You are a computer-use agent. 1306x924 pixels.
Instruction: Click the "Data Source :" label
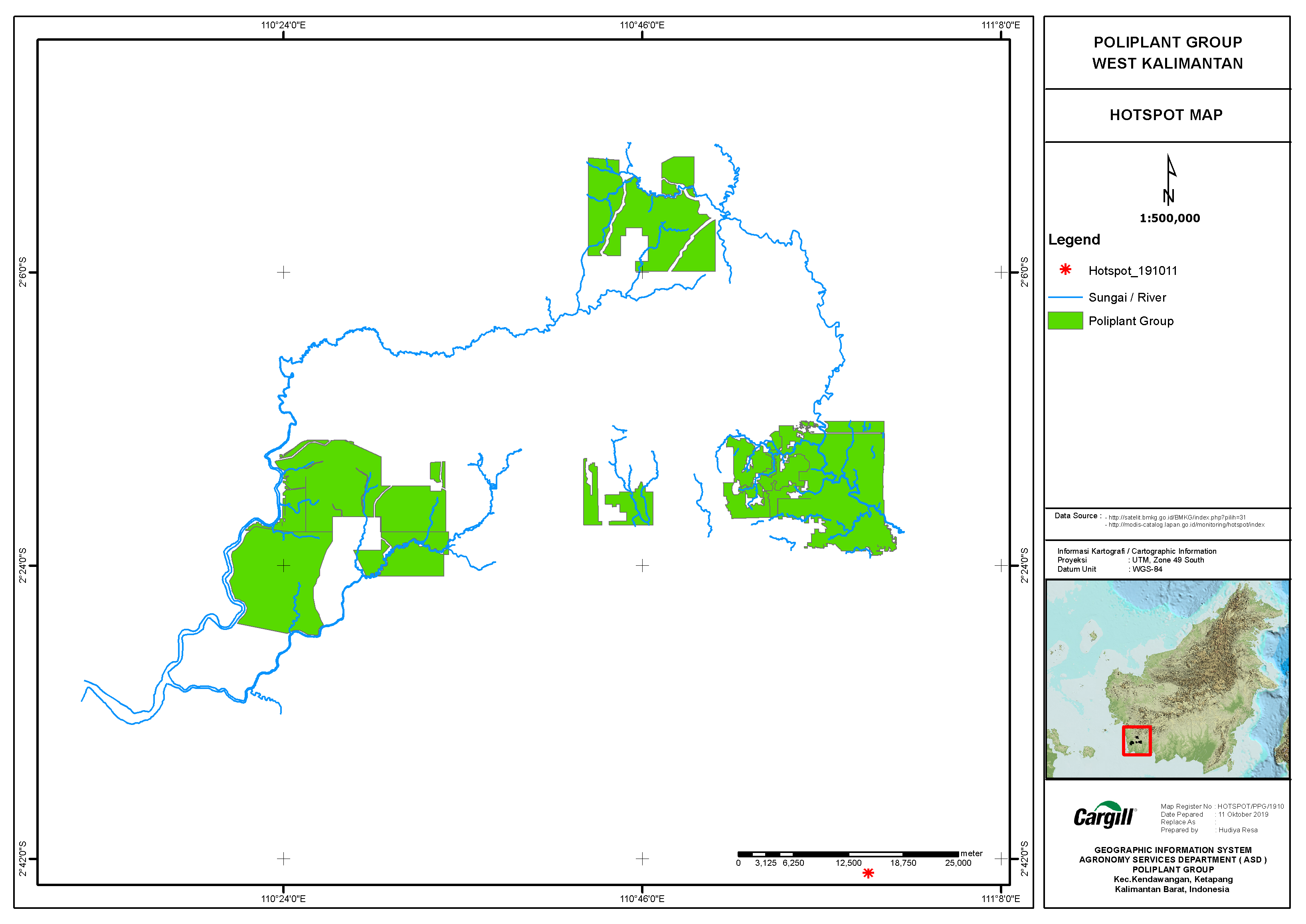pos(1078,515)
